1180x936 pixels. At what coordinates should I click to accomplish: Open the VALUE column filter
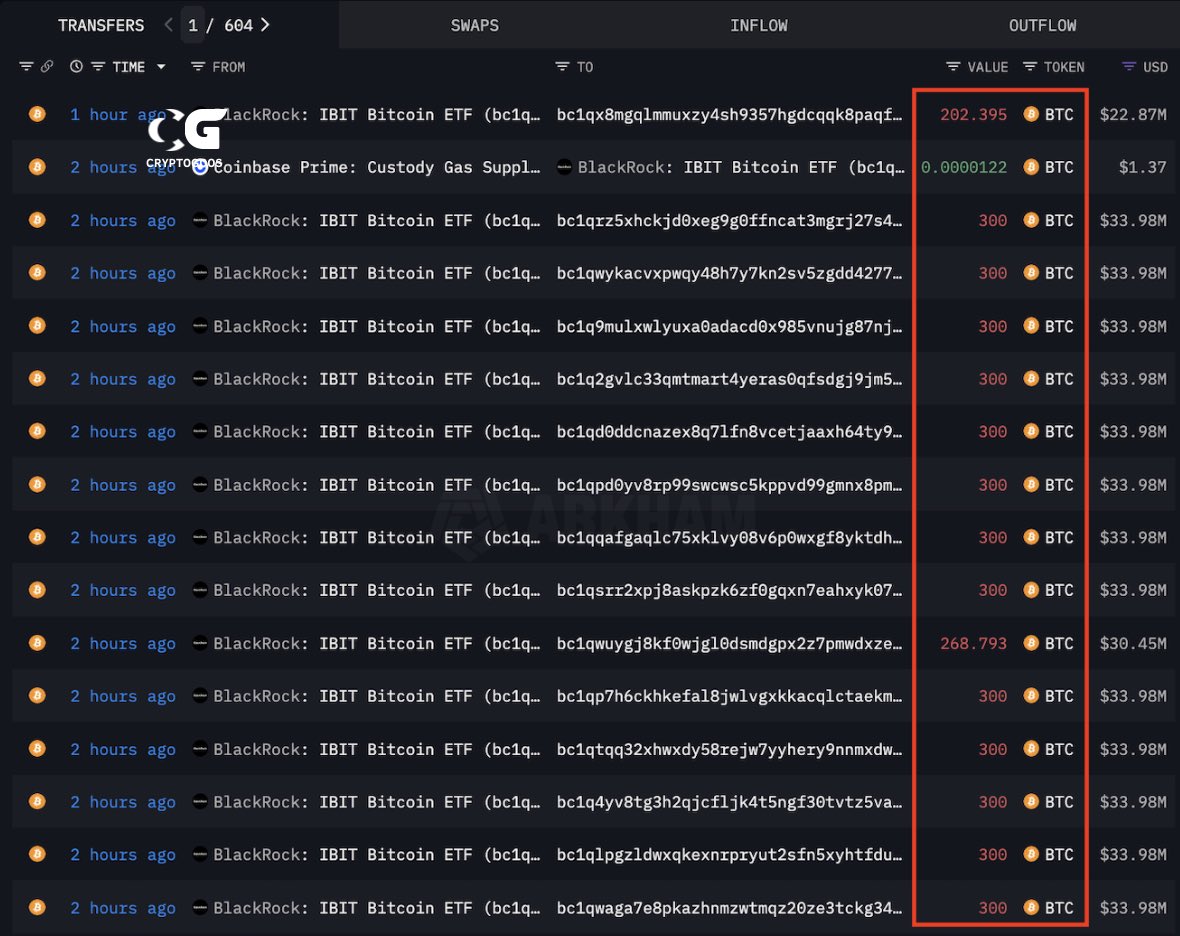point(953,66)
